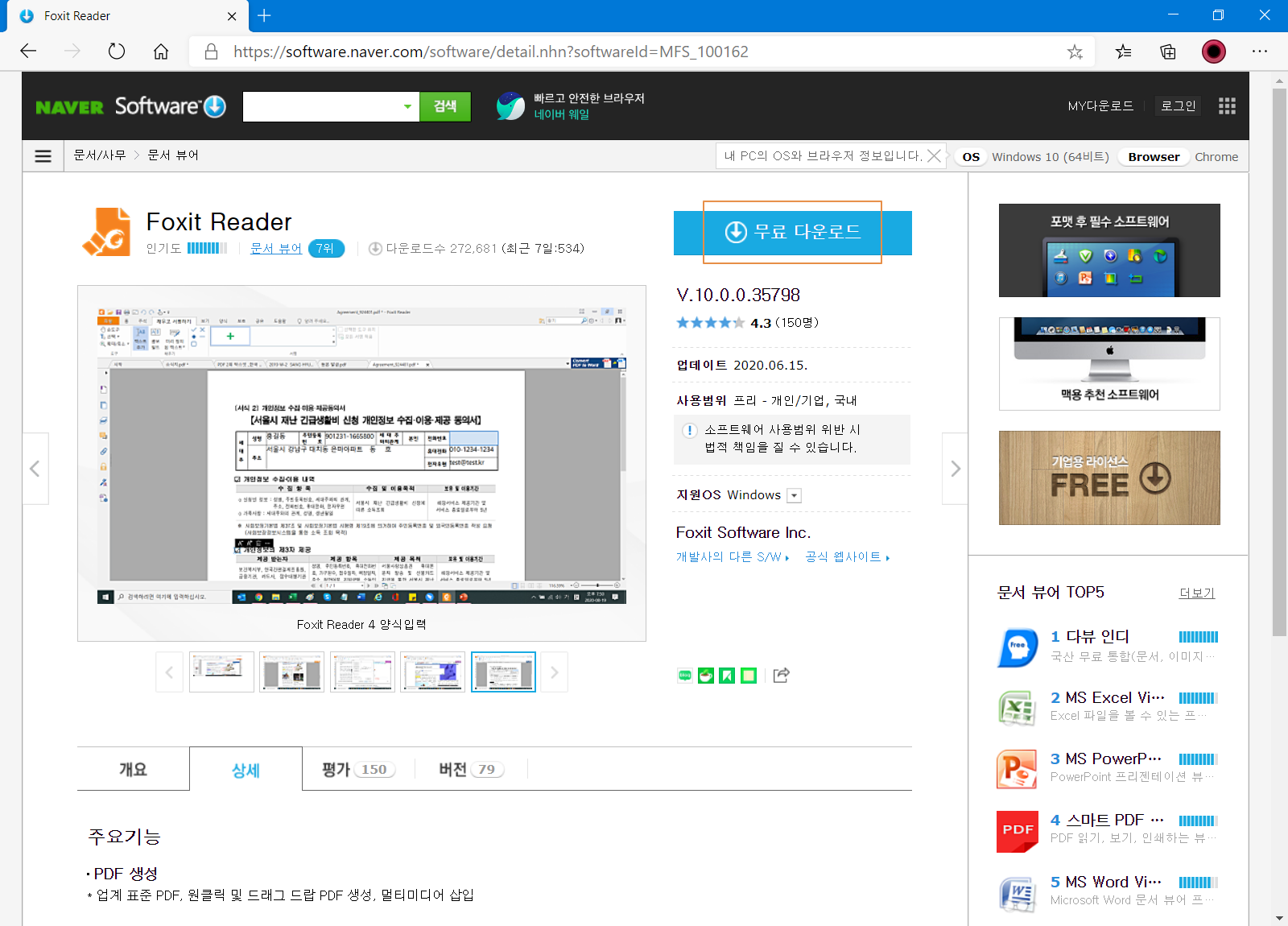Open 포맷 후 필수 소프트웨어 banner
The width and height of the screenshot is (1288, 926).
(x=1109, y=250)
